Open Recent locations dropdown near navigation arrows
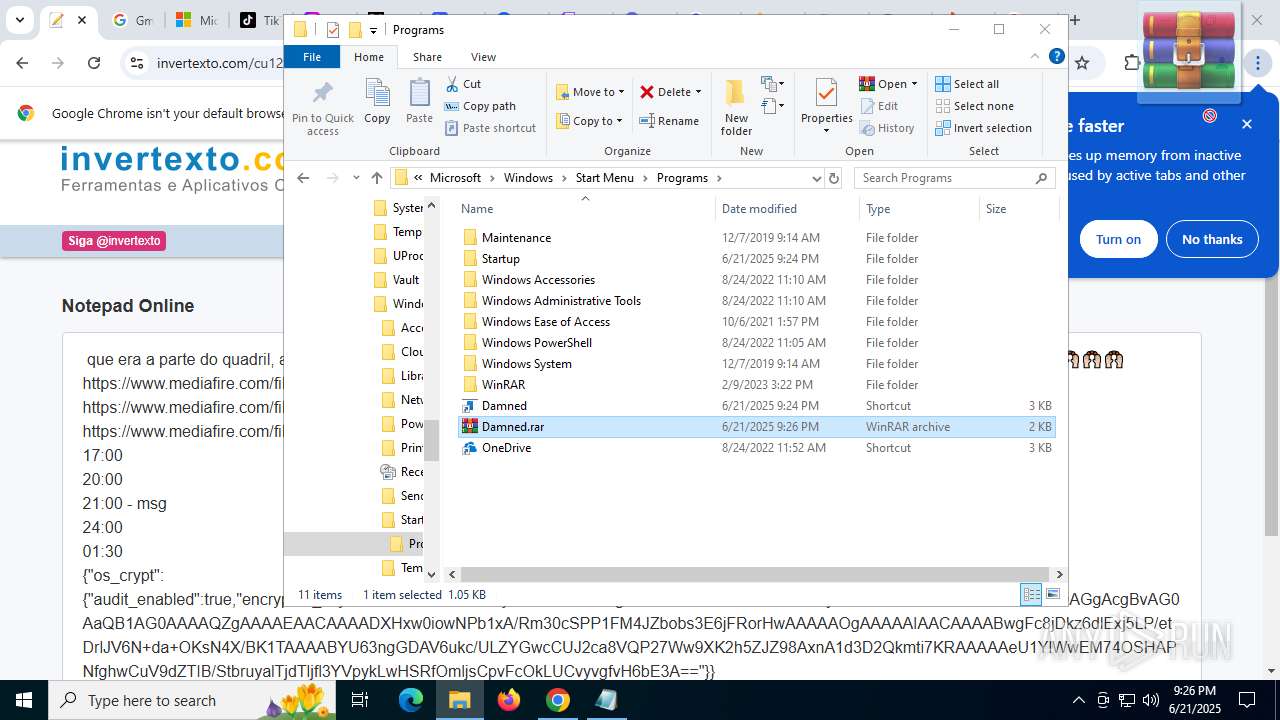The width and height of the screenshot is (1280, 720). (x=356, y=178)
